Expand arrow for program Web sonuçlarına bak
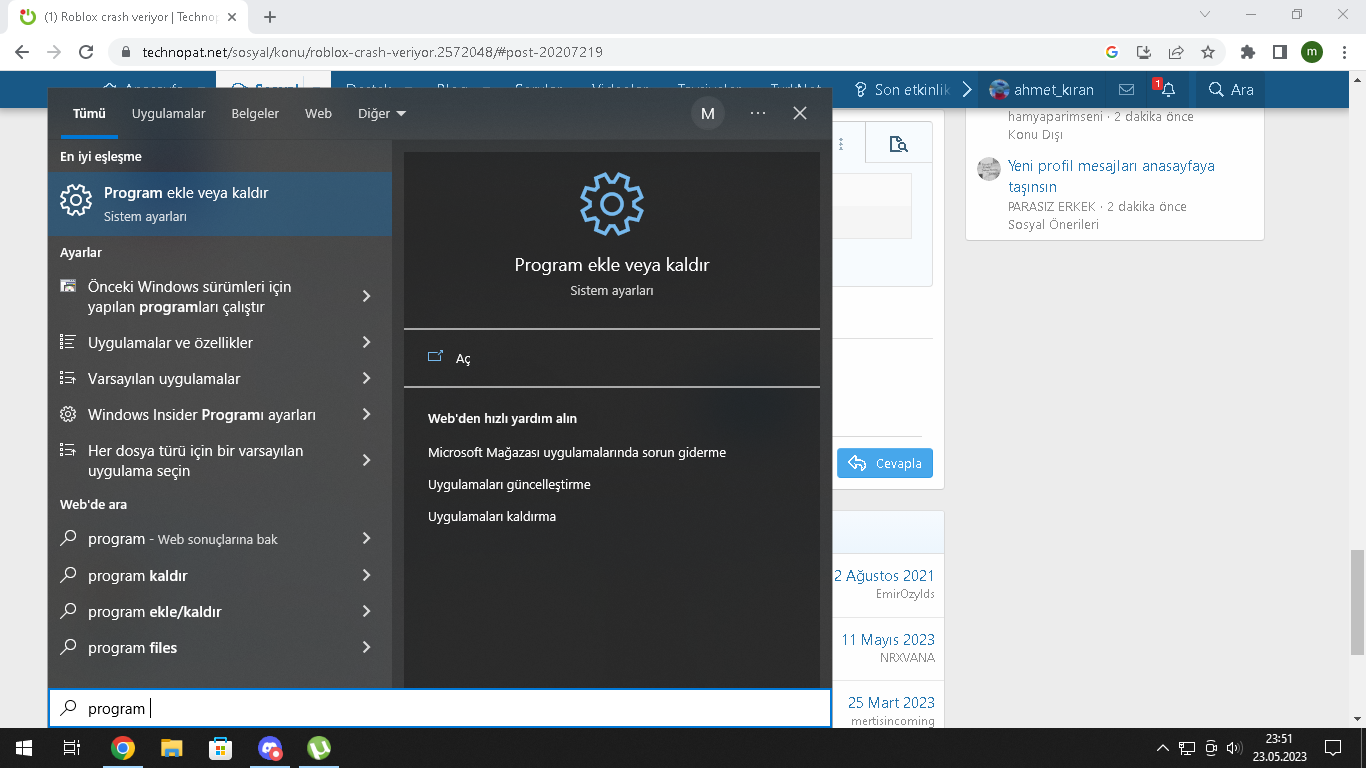 pos(366,538)
